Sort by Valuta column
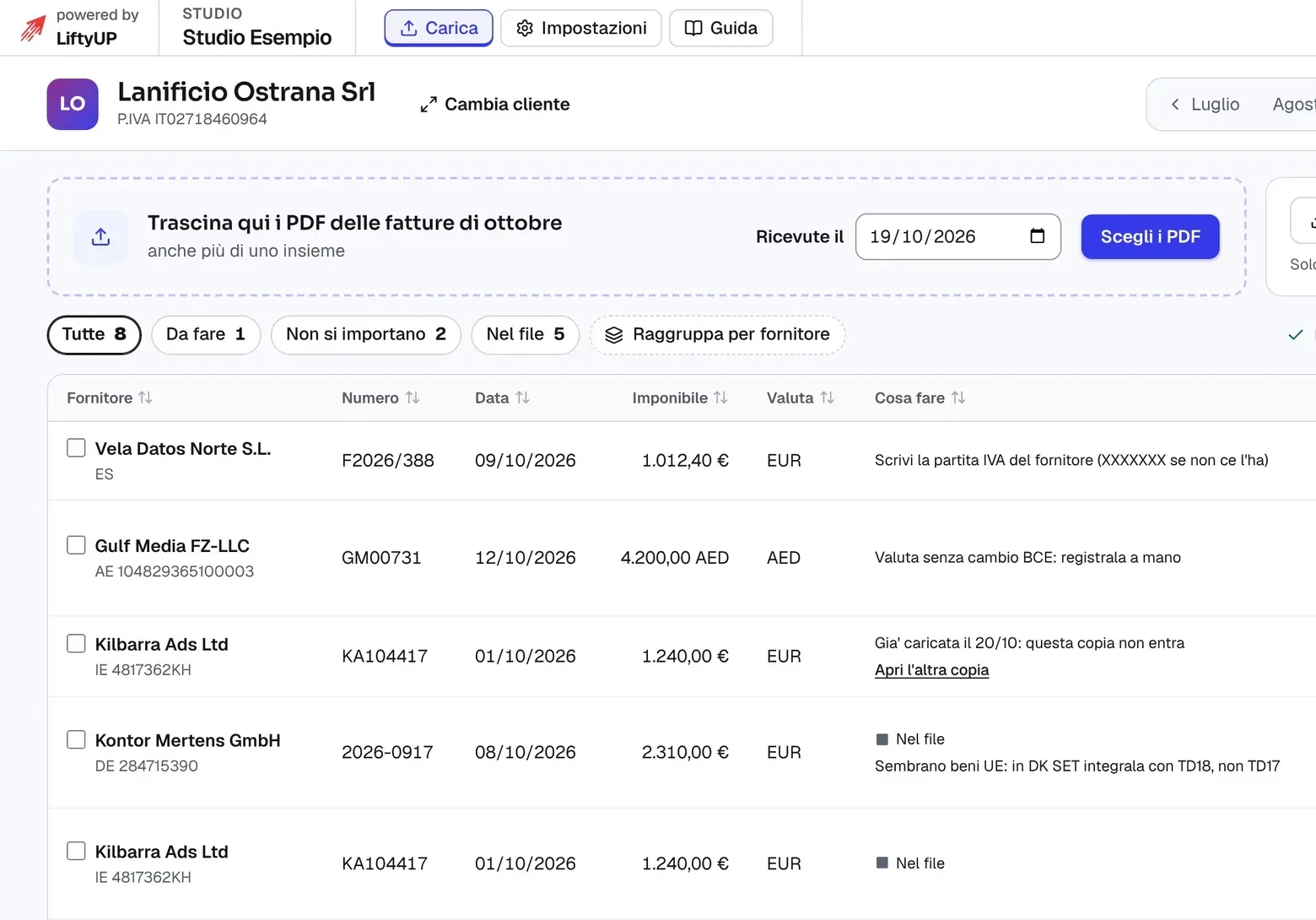 (801, 398)
